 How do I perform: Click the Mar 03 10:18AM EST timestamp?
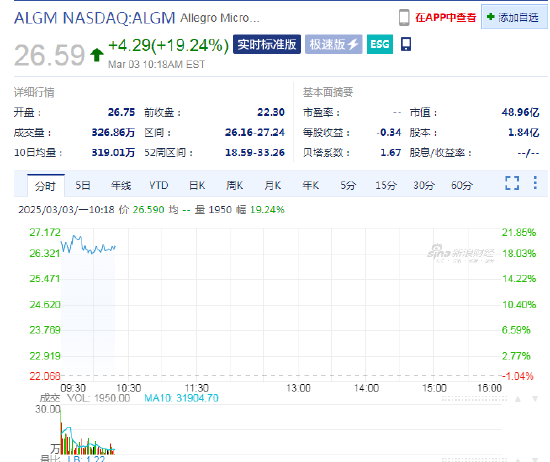tap(156, 65)
